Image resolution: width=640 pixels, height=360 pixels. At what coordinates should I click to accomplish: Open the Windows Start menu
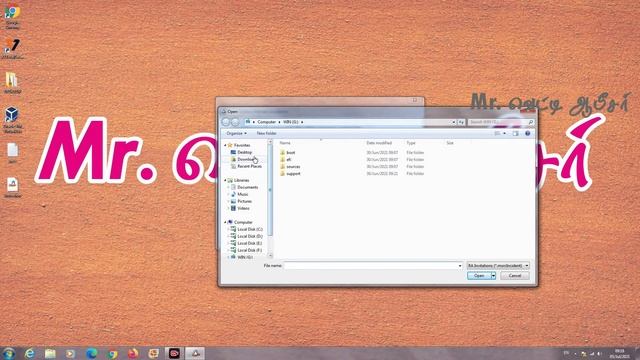(9, 353)
